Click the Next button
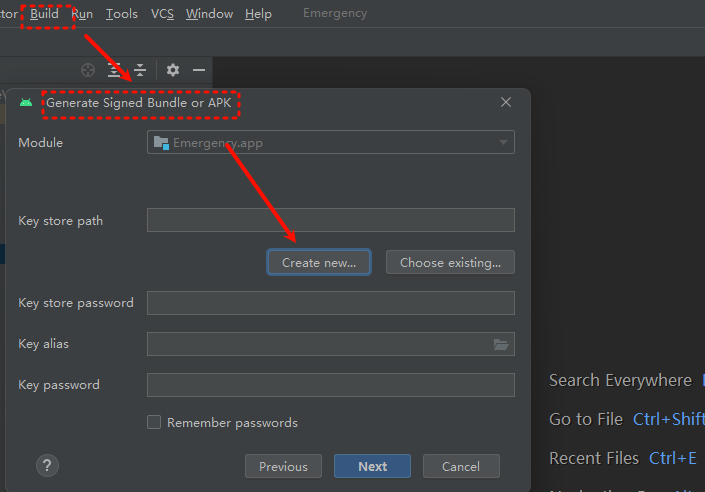 click(x=372, y=466)
